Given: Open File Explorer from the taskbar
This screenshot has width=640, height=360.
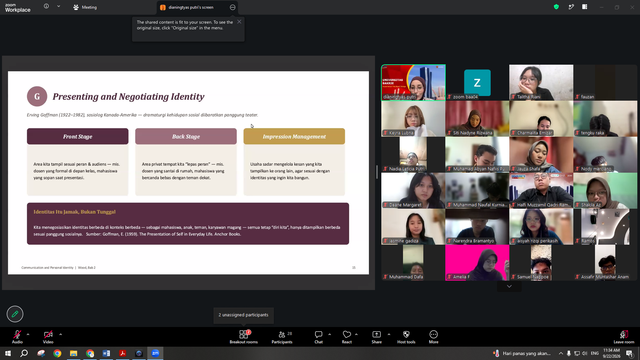Looking at the screenshot, I should (73, 353).
